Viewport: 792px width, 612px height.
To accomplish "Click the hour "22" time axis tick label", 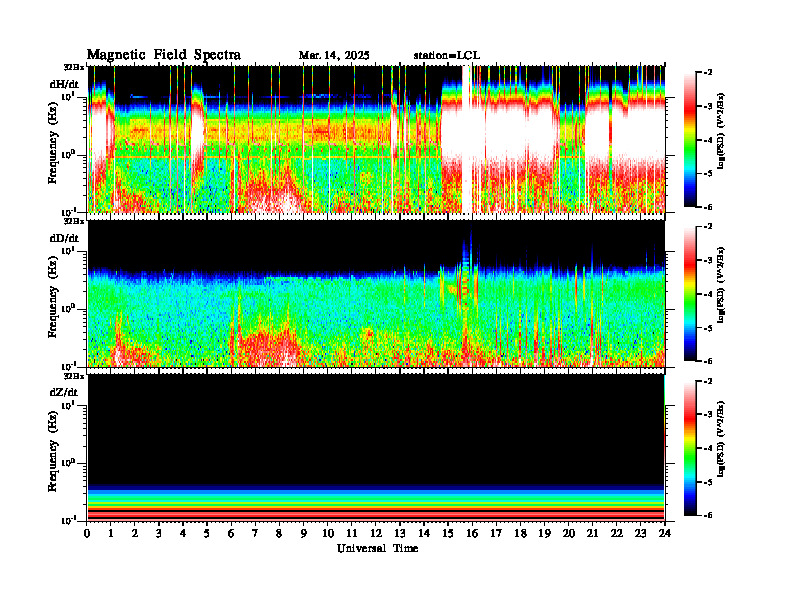I will [617, 534].
